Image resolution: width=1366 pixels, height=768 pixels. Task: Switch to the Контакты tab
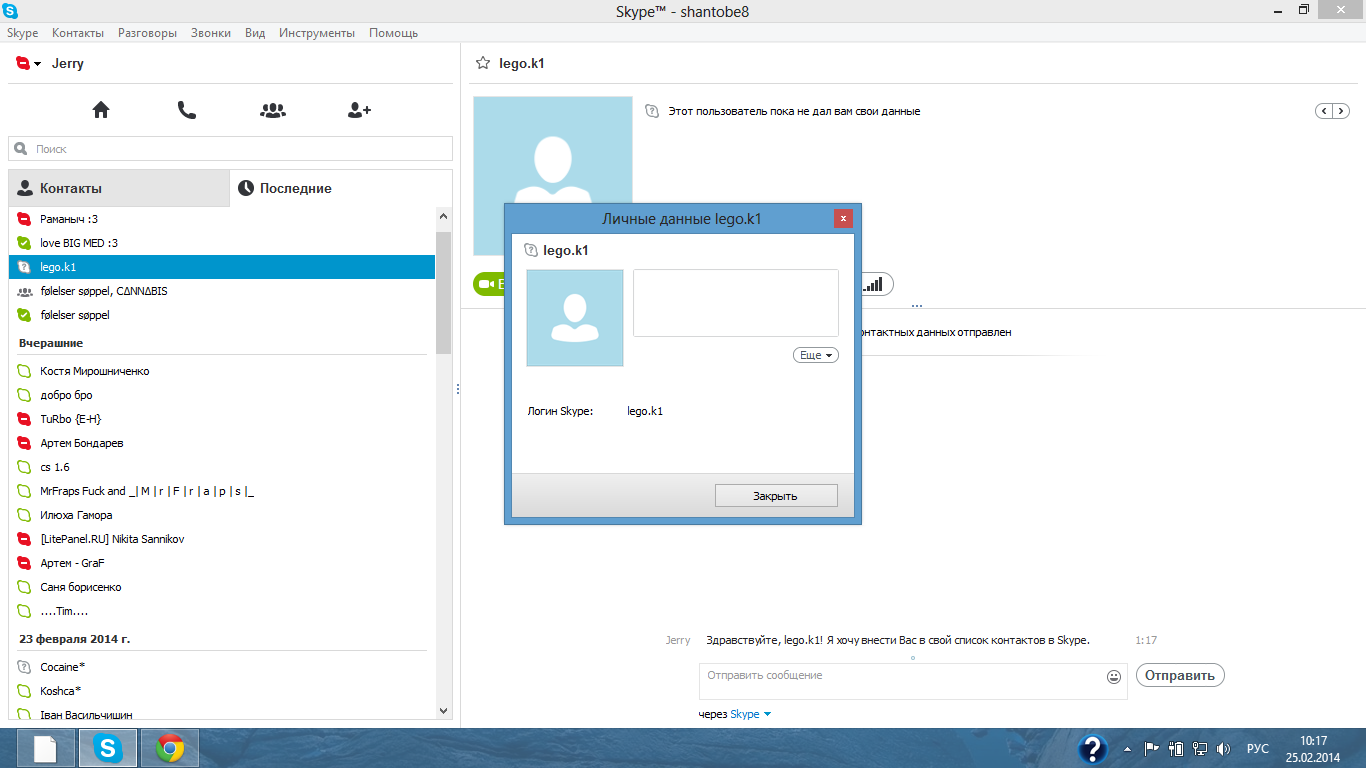tap(119, 188)
